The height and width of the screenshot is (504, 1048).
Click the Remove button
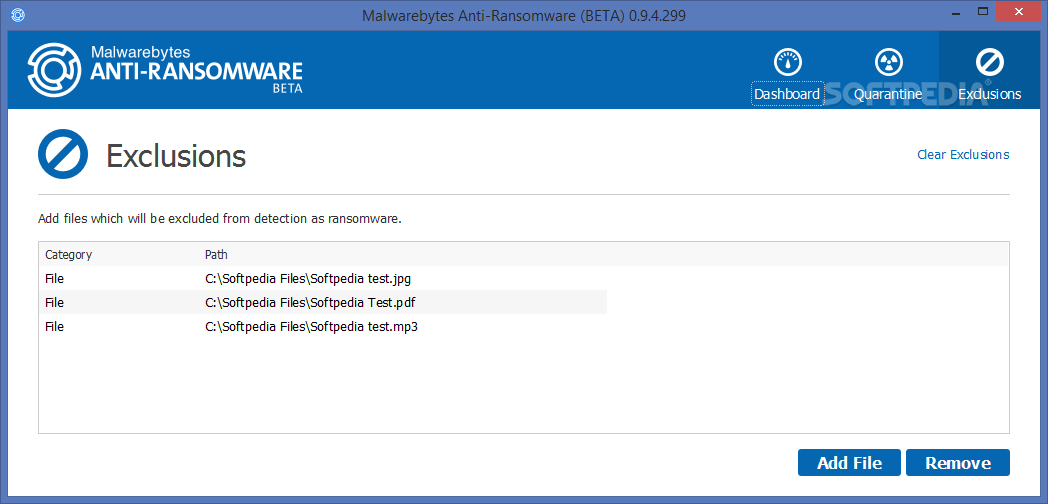958,463
